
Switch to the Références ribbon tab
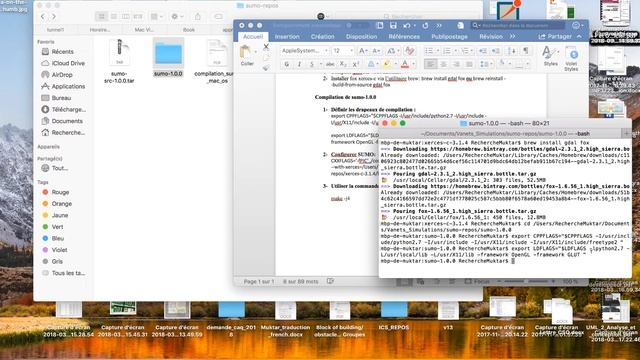404,36
